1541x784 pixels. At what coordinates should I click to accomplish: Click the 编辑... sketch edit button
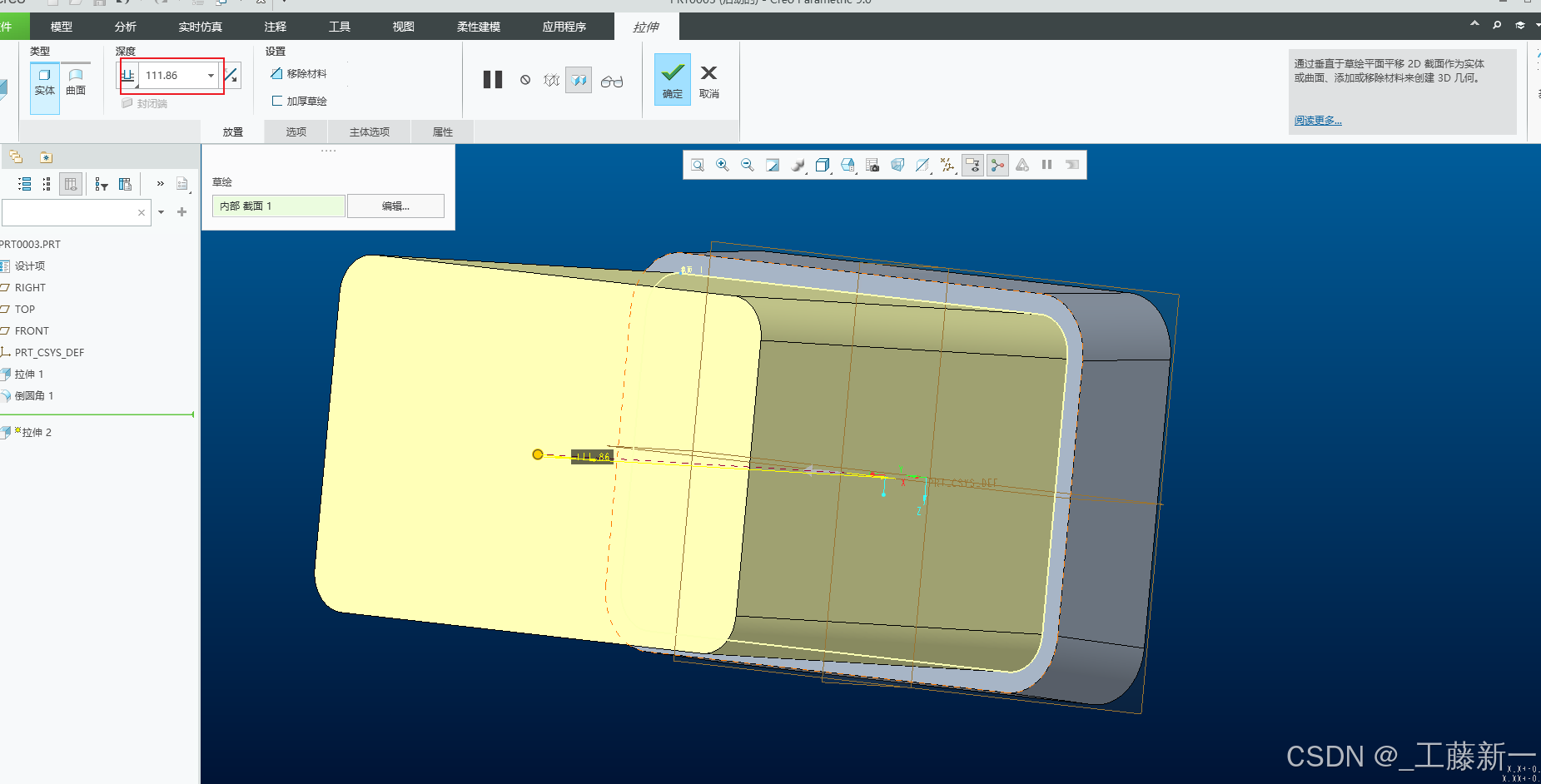[395, 206]
